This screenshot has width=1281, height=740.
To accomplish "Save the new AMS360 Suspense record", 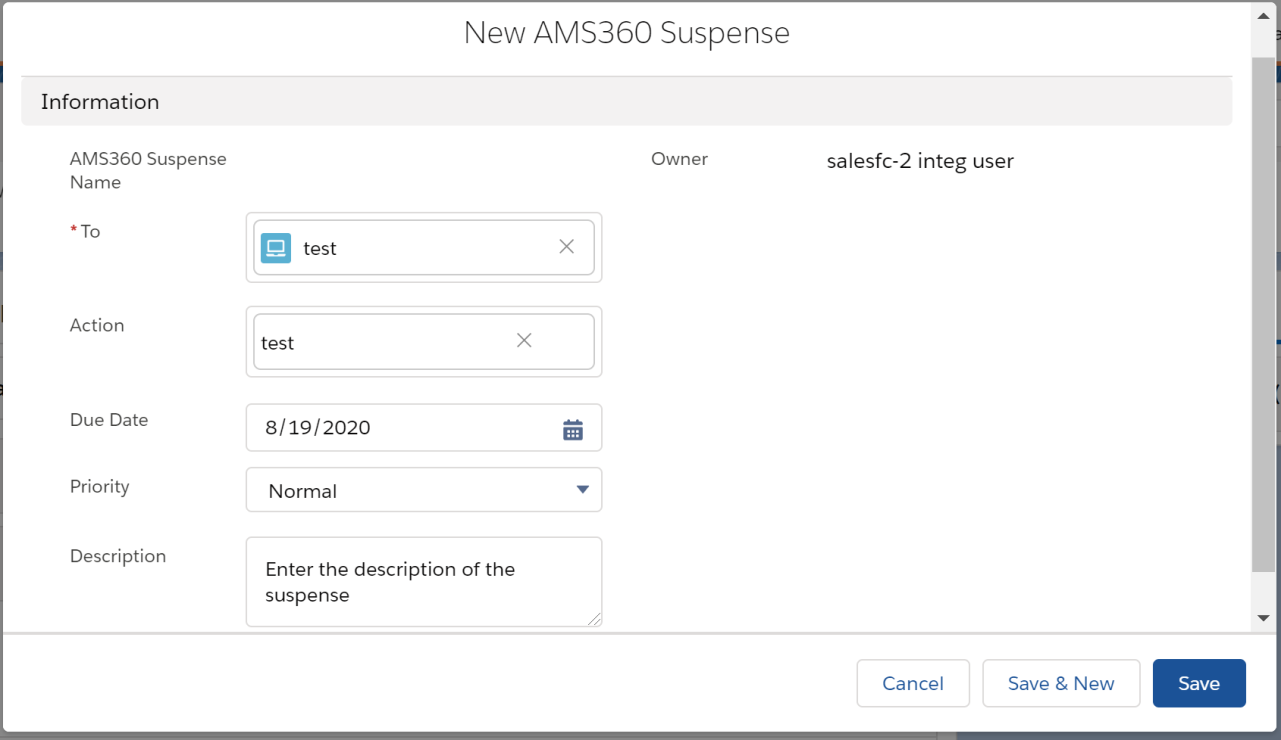I will pos(1198,683).
